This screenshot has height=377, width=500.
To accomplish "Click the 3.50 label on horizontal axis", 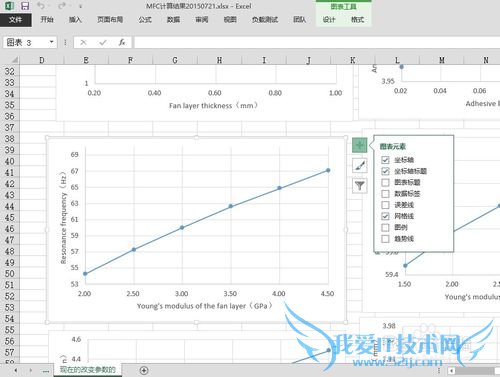I will pyautogui.click(x=230, y=294).
